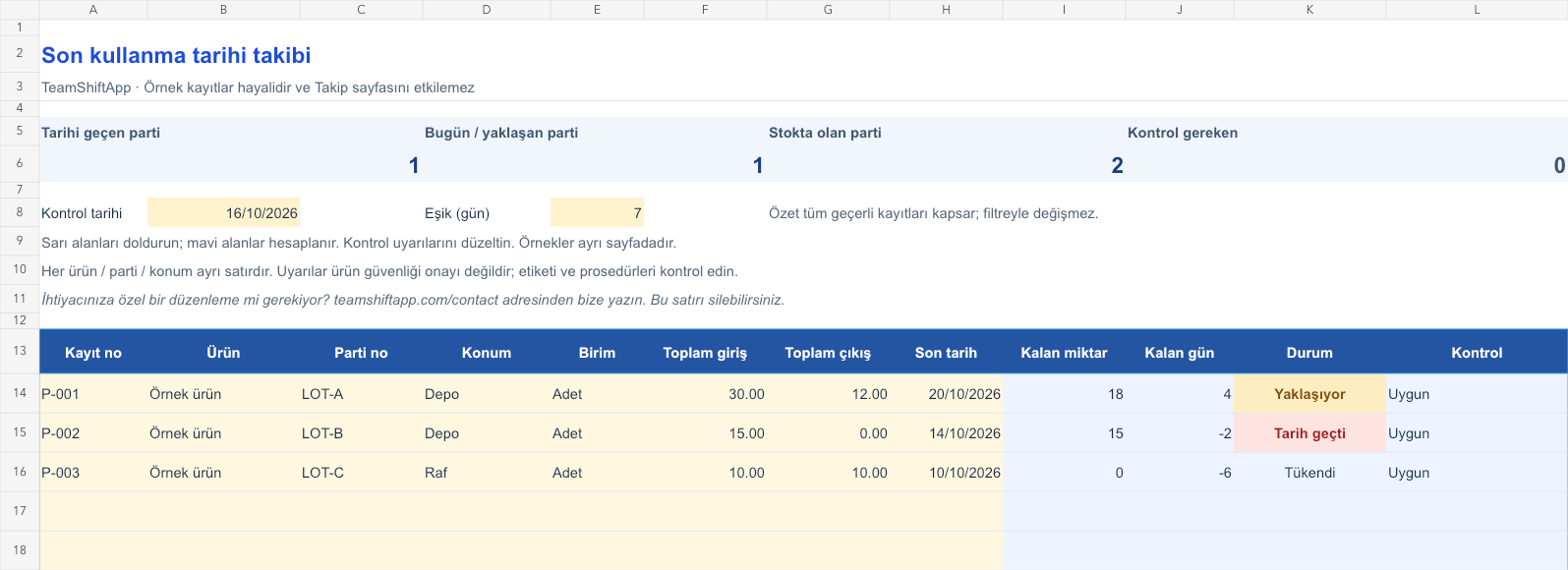Click the 'Raf' location cell
1568x570 pixels.
point(487,473)
